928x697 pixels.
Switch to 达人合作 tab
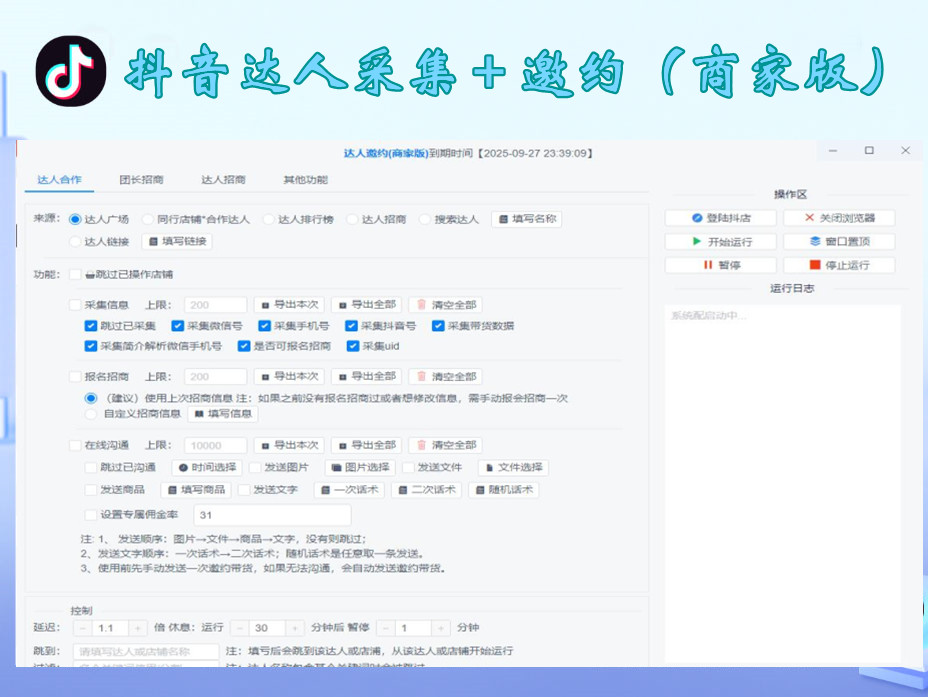pos(59,179)
